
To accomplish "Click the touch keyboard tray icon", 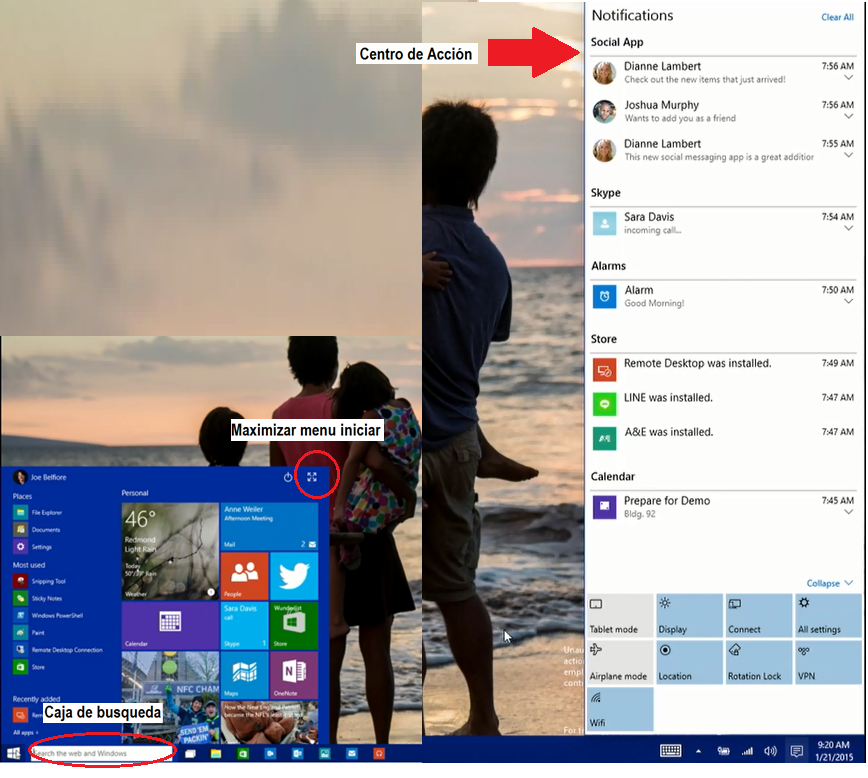I will pyautogui.click(x=670, y=751).
